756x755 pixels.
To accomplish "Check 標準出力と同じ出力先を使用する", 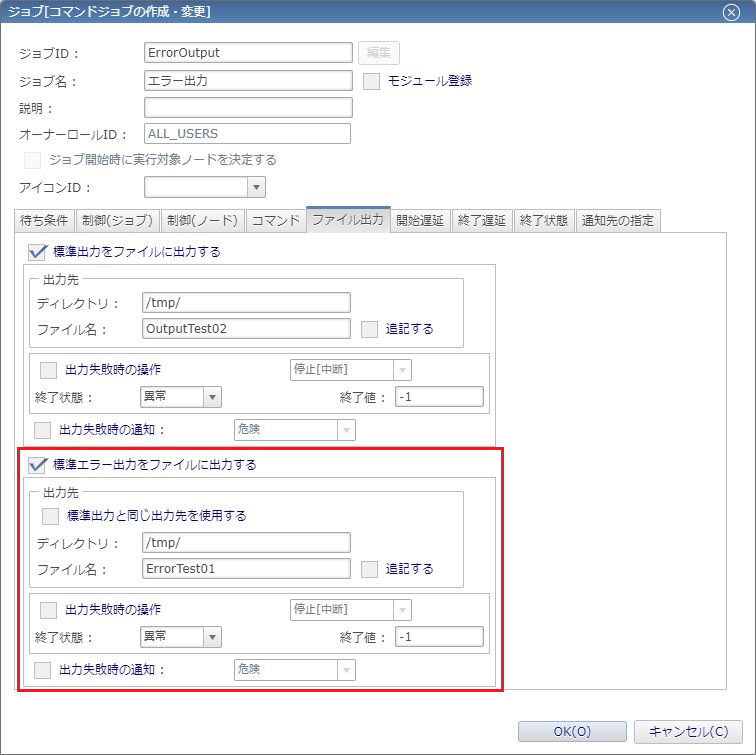I will click(x=50, y=516).
